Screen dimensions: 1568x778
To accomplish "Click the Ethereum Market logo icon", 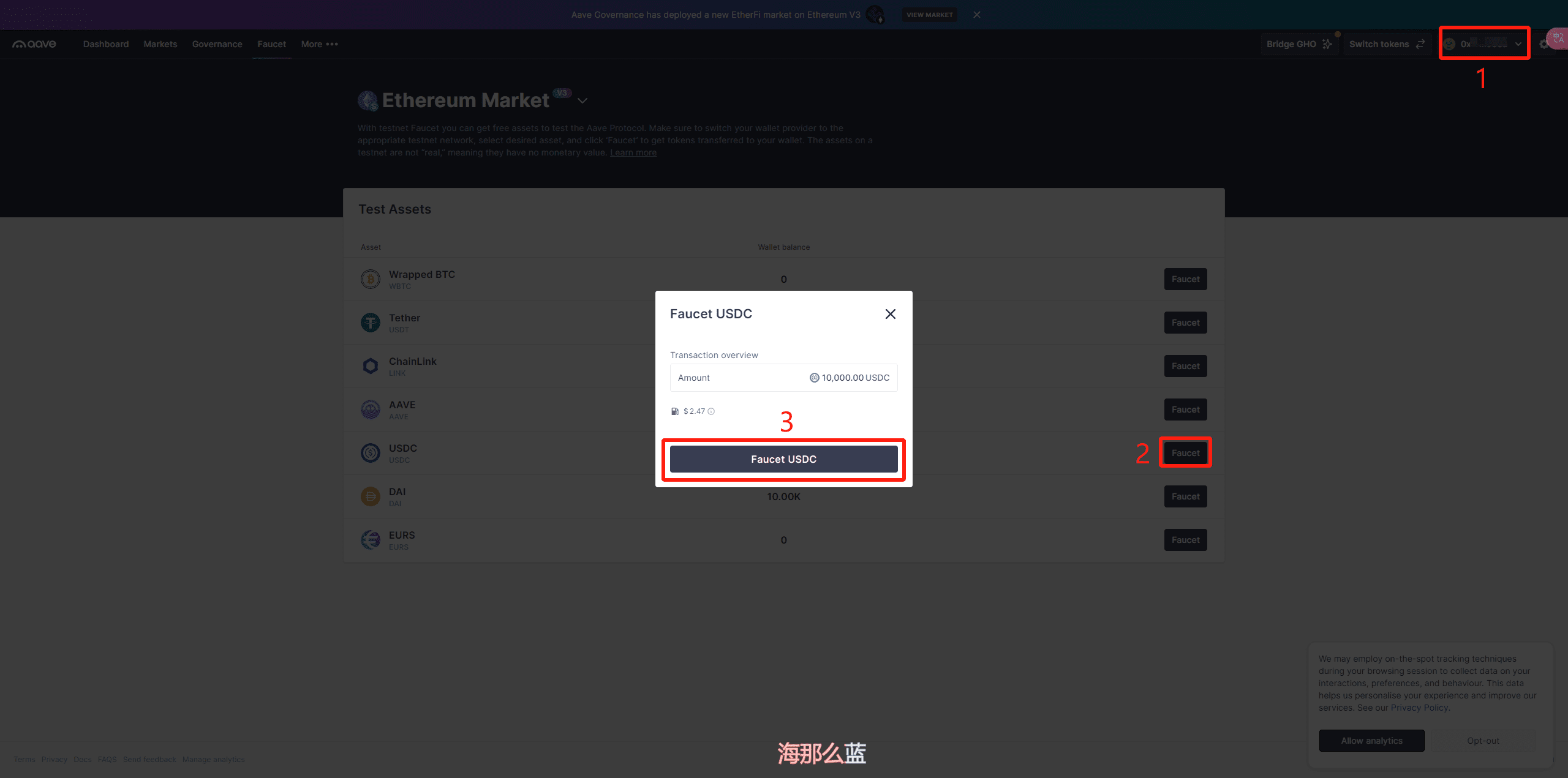I will [x=367, y=100].
